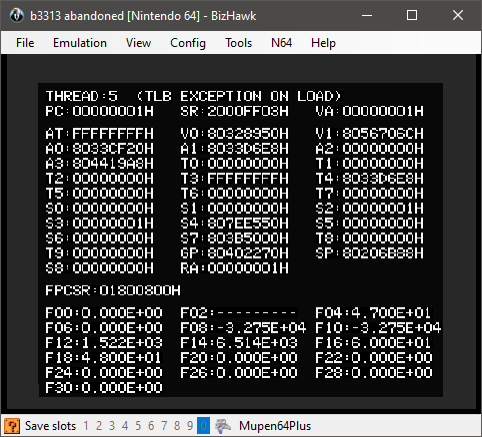
Task: Open the View menu
Action: 138,43
